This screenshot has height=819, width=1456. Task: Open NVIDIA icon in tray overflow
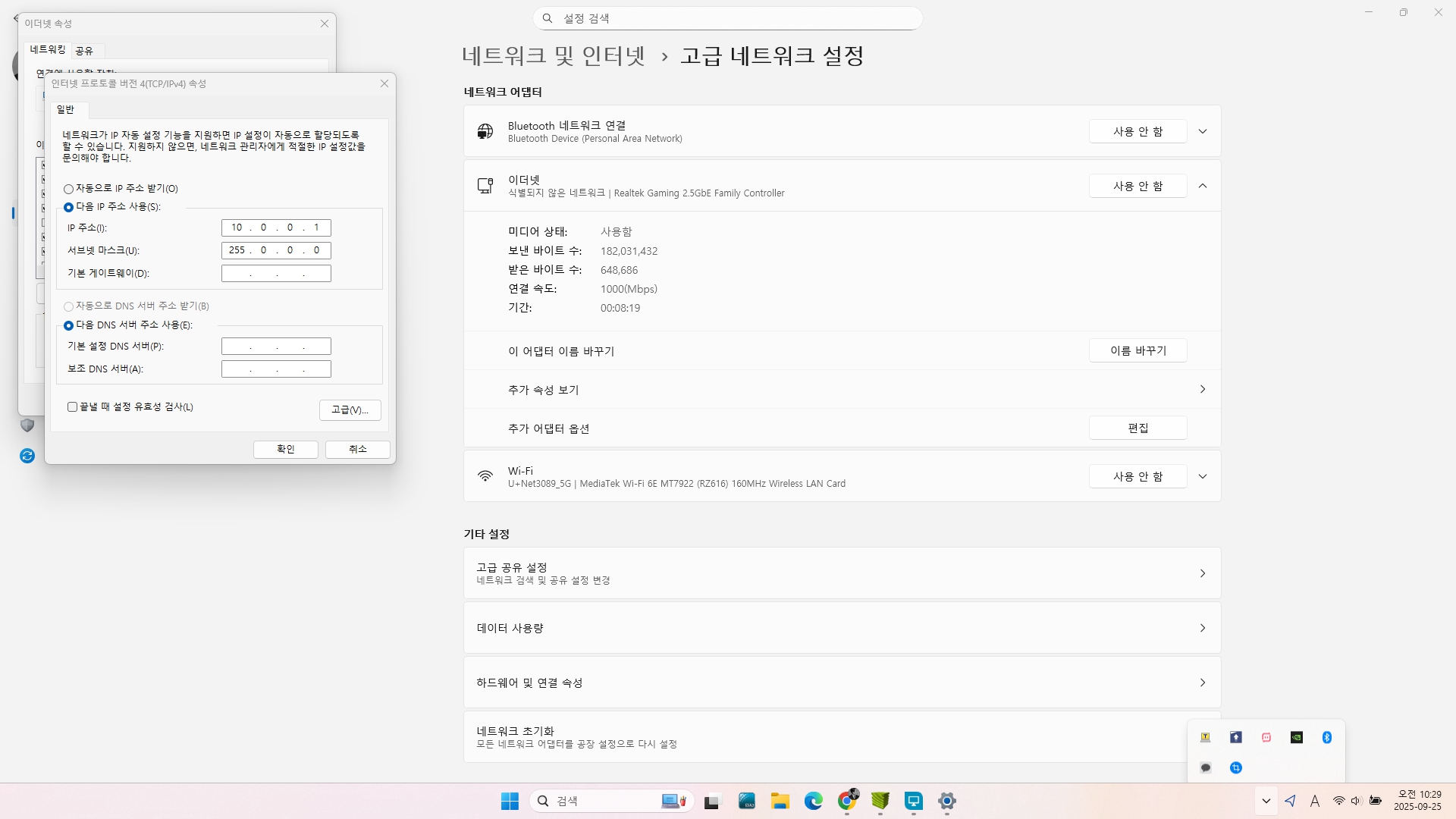click(x=1296, y=737)
